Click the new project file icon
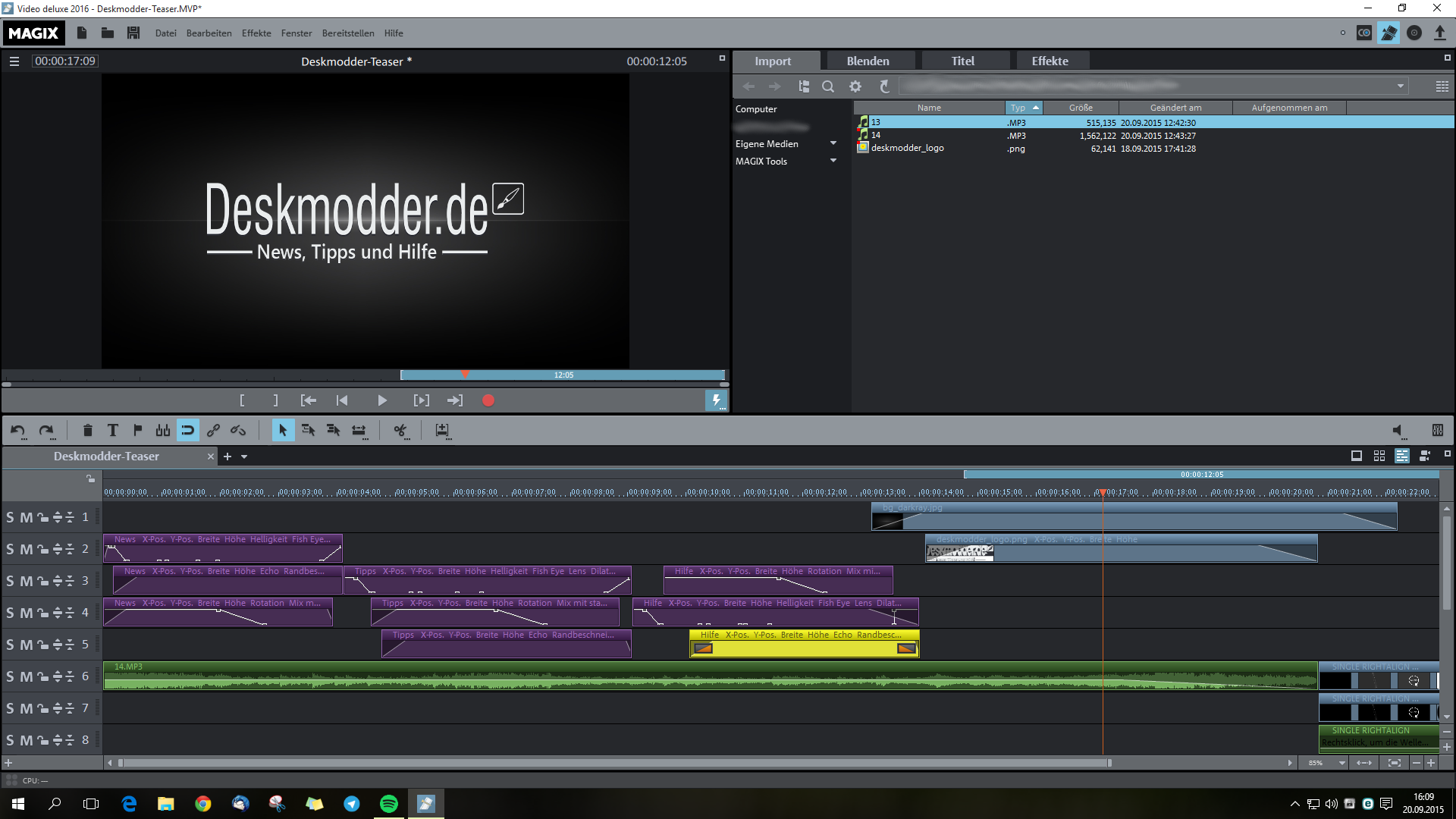Screen dimensions: 1456x819 pos(82,33)
